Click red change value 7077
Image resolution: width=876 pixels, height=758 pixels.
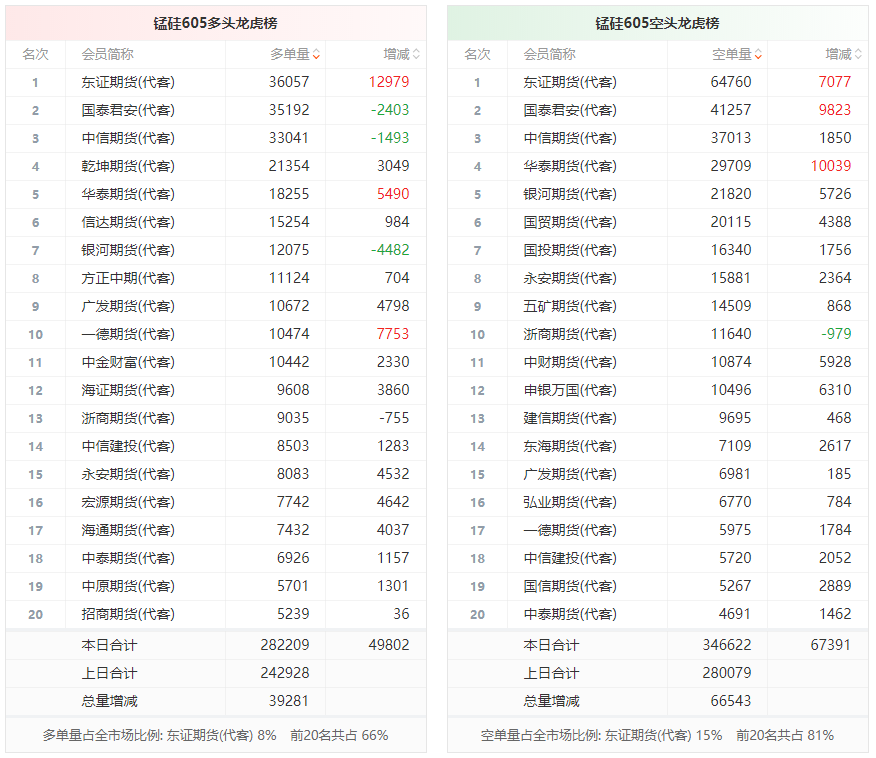(835, 82)
